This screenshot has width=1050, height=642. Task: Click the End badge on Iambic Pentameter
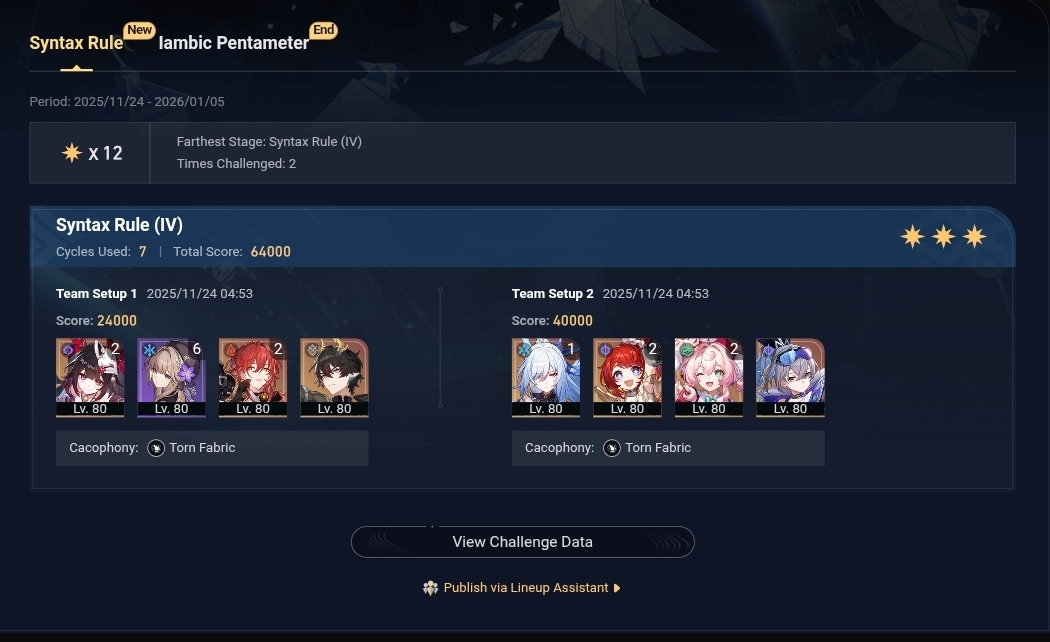(x=323, y=30)
